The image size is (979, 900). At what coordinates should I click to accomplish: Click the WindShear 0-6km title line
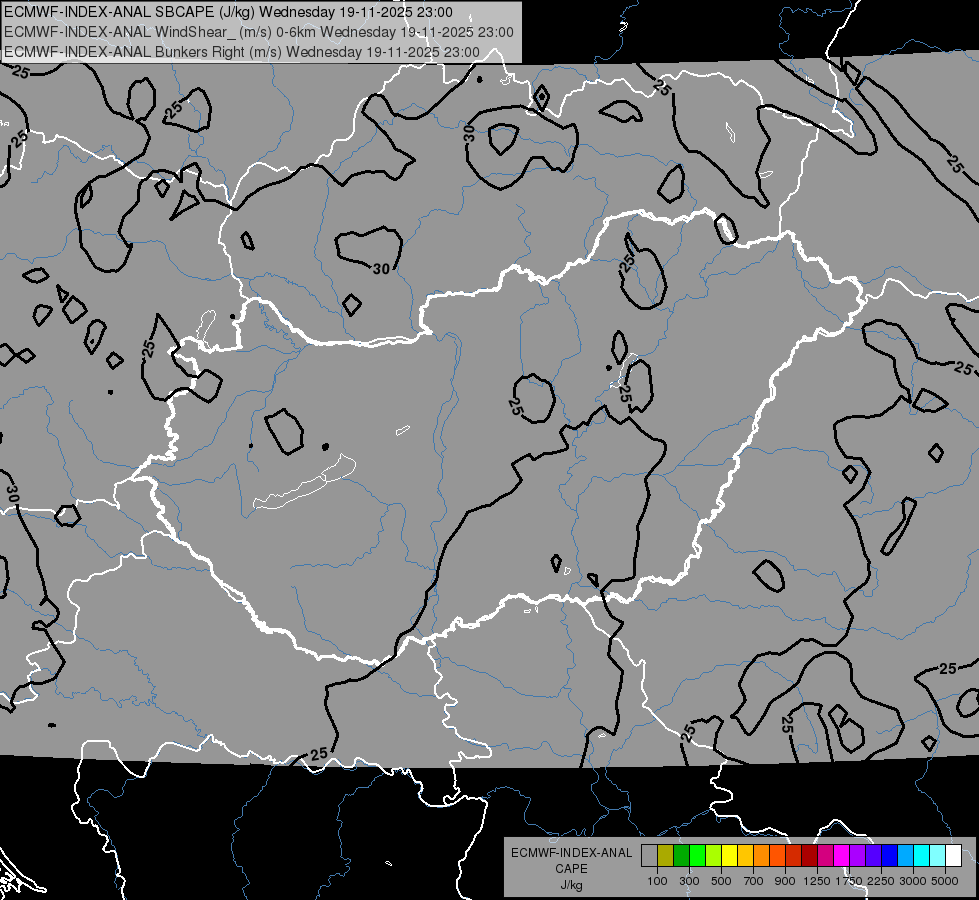coord(258,32)
